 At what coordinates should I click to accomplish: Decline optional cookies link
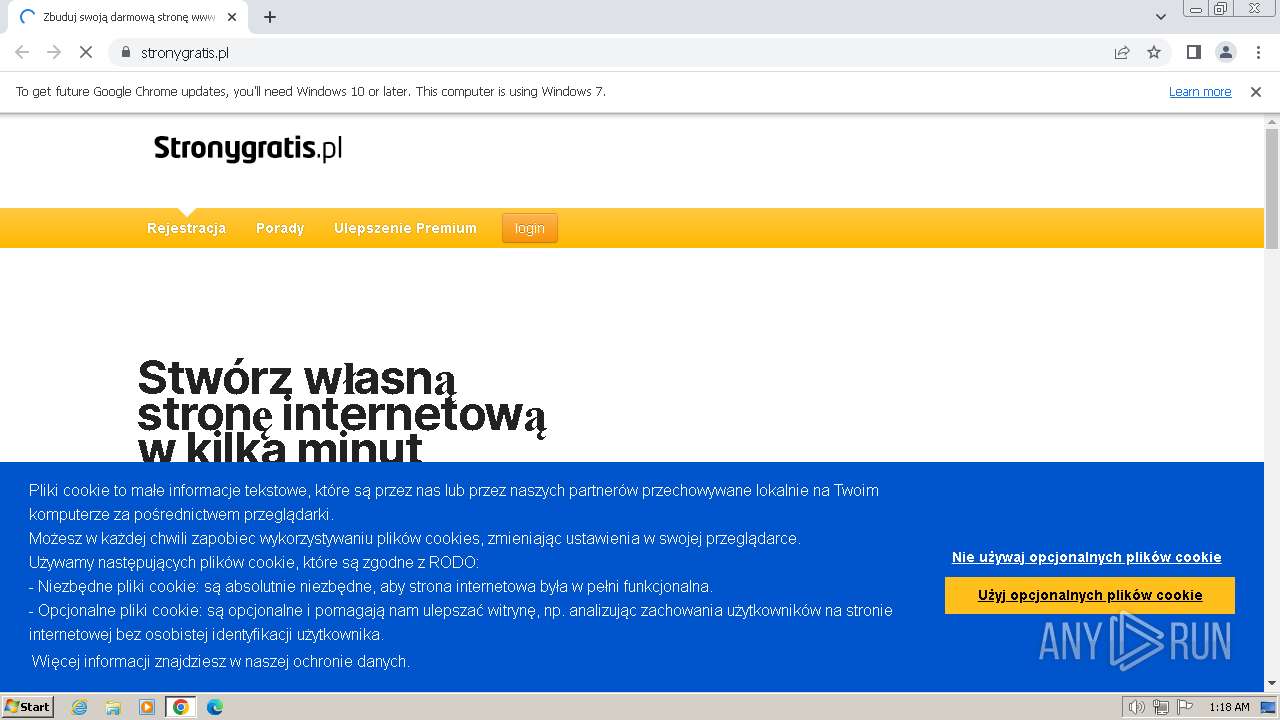[1087, 557]
